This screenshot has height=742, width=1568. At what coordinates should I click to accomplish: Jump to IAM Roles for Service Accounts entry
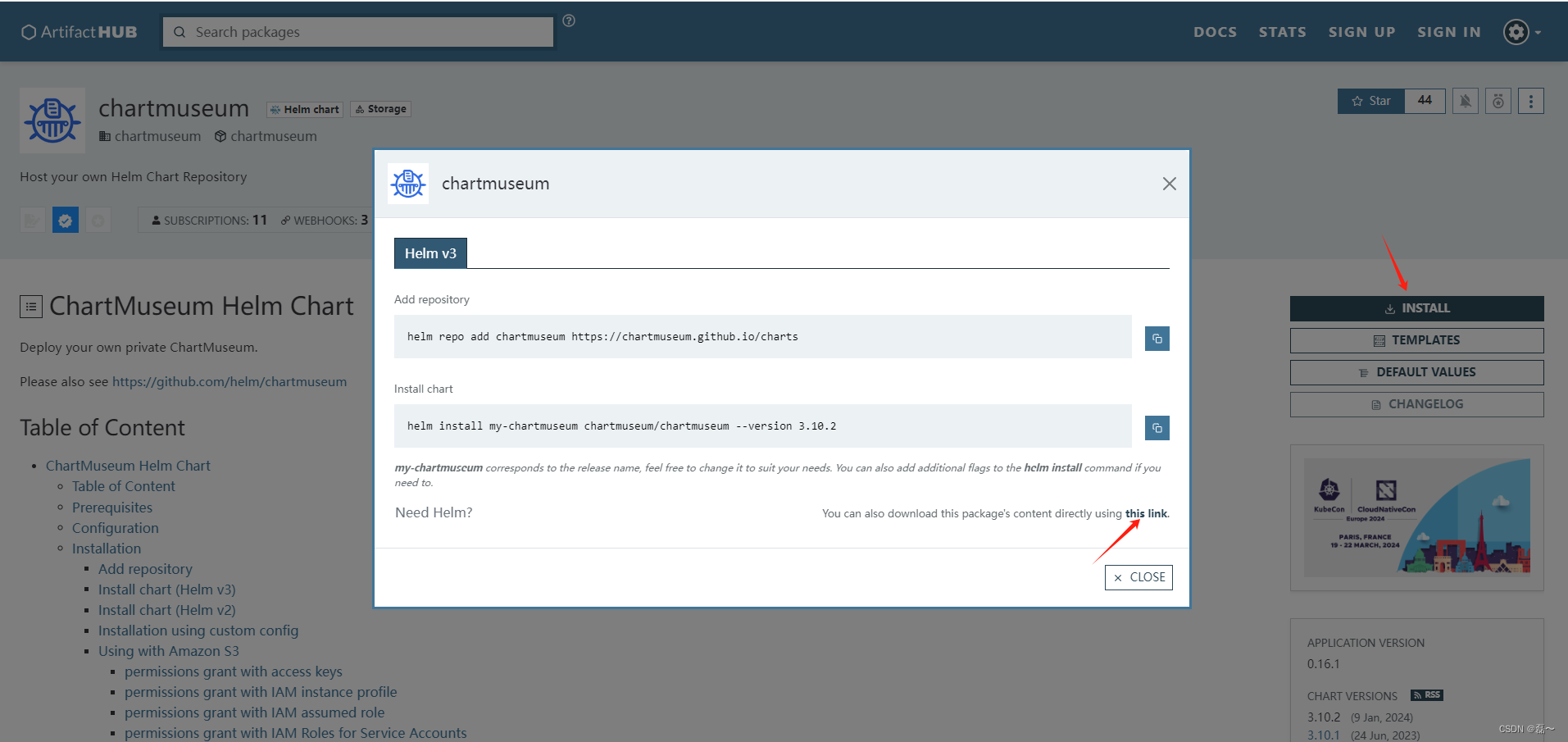pyautogui.click(x=296, y=733)
